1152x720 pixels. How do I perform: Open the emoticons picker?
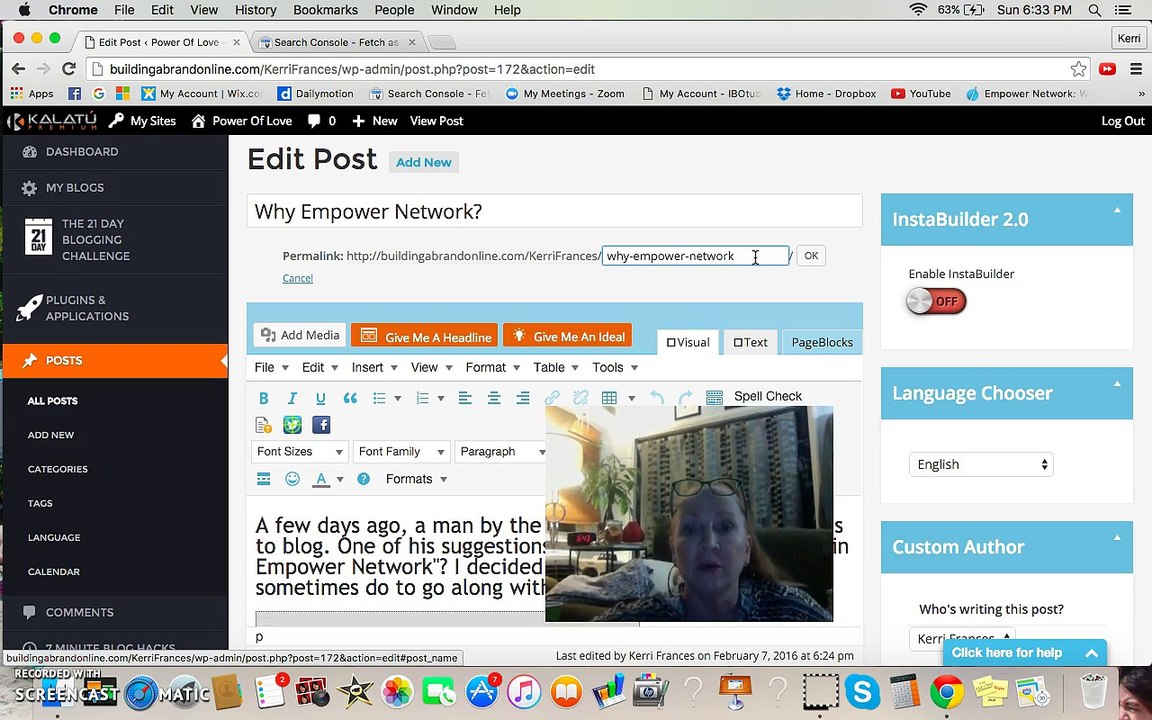(x=292, y=479)
